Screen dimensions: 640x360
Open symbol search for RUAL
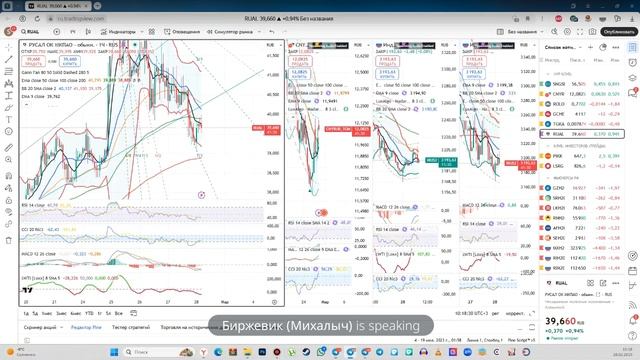click(x=31, y=31)
